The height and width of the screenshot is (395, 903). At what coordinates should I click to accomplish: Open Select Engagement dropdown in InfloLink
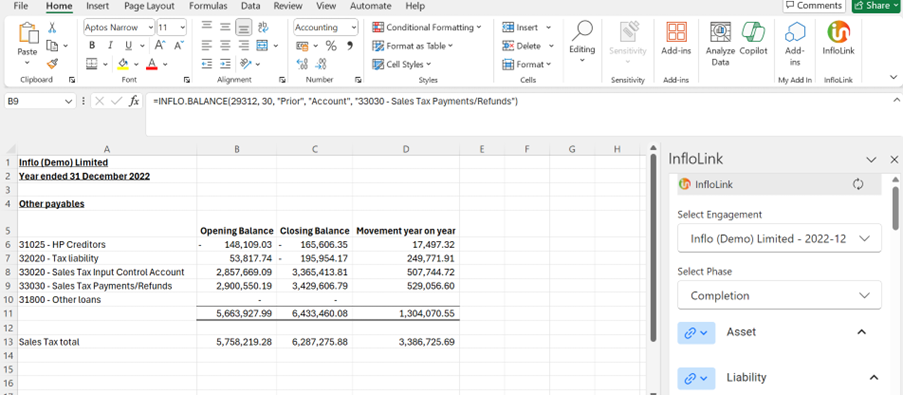779,238
